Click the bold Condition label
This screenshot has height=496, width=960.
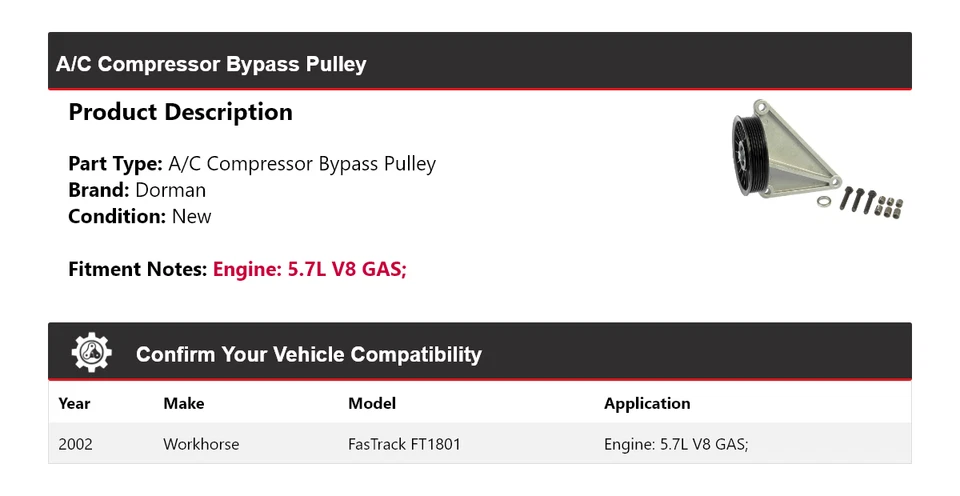coord(117,216)
